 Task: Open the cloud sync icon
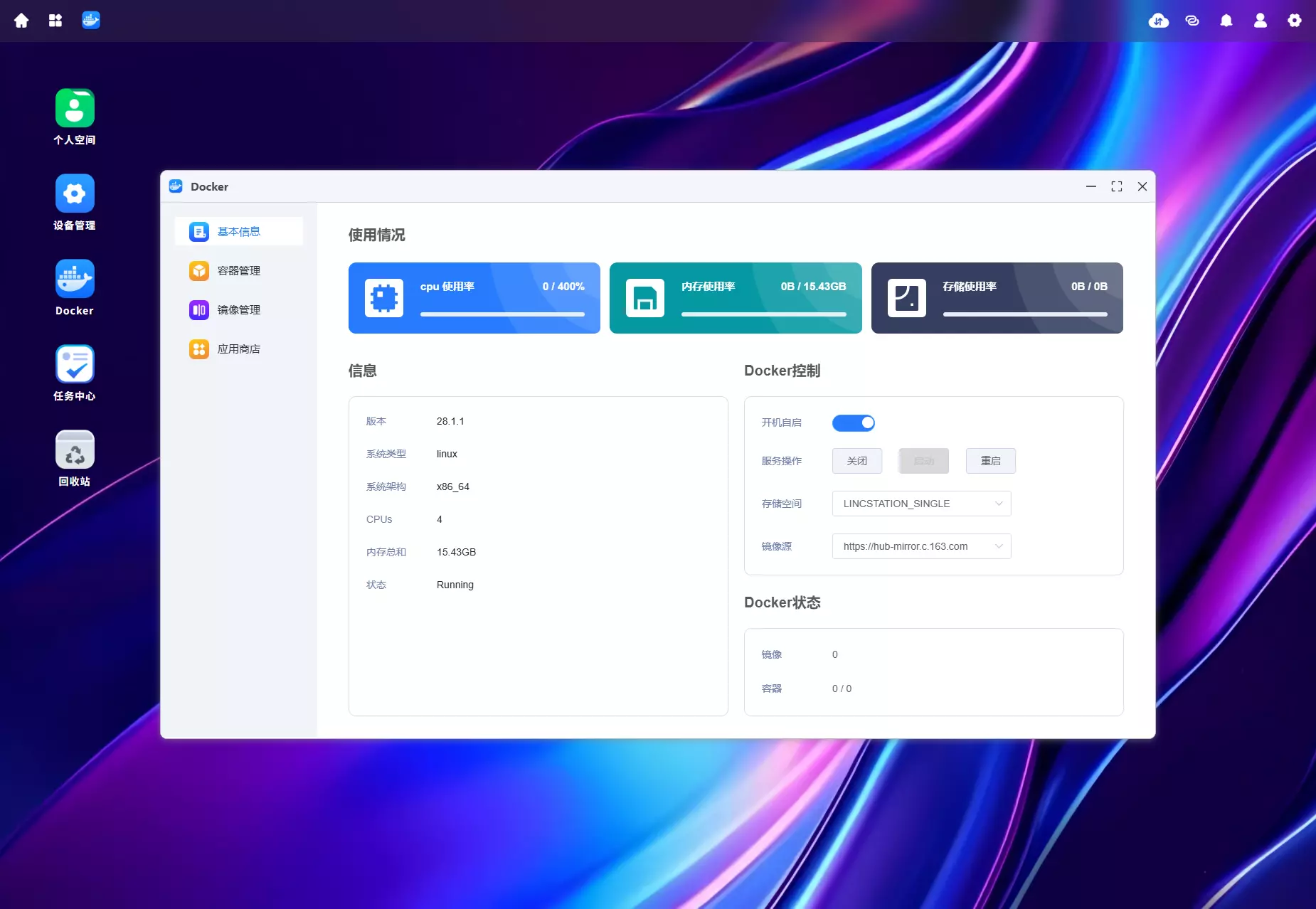(1159, 21)
